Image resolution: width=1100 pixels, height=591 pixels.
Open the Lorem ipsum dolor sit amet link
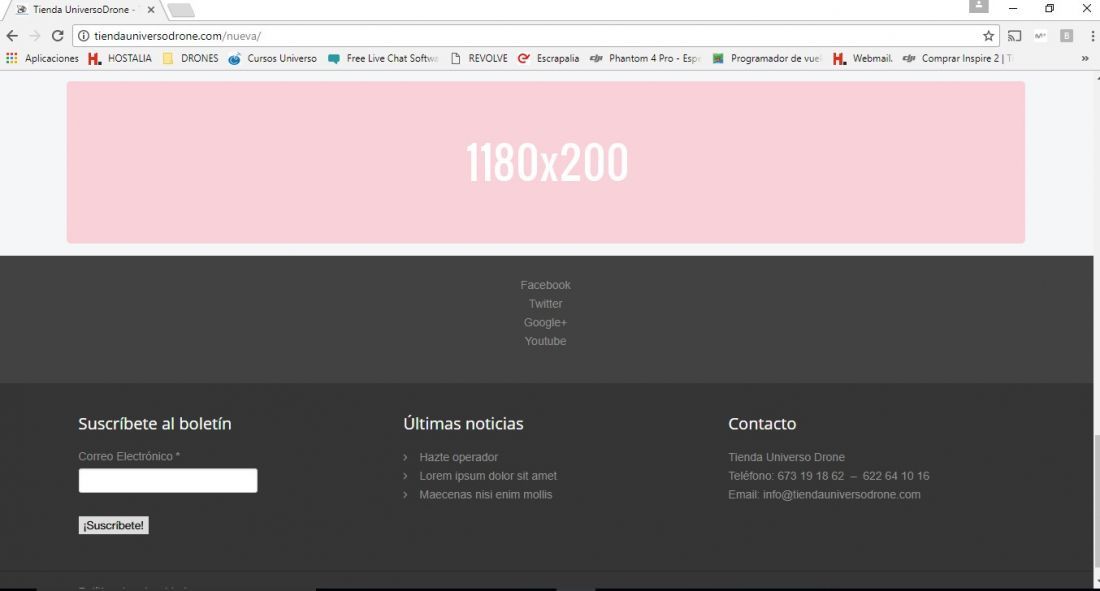(488, 476)
